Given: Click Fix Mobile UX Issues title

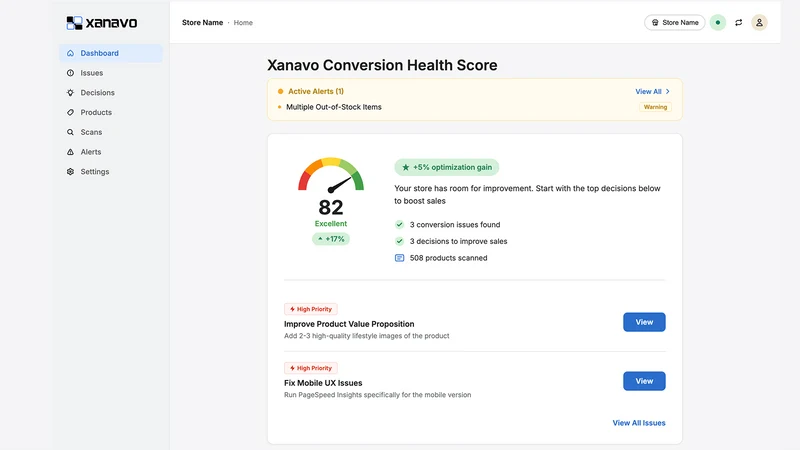Looking at the screenshot, I should click(323, 383).
